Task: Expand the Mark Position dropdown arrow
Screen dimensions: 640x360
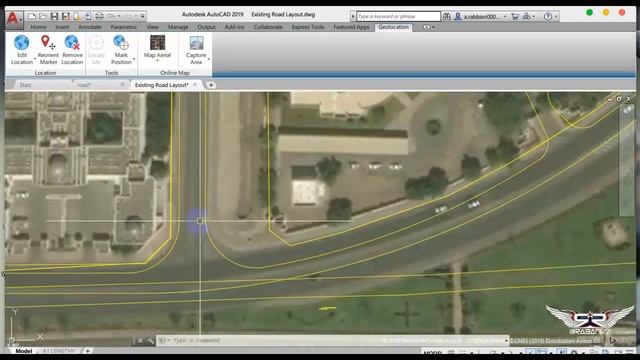Action: click(134, 59)
